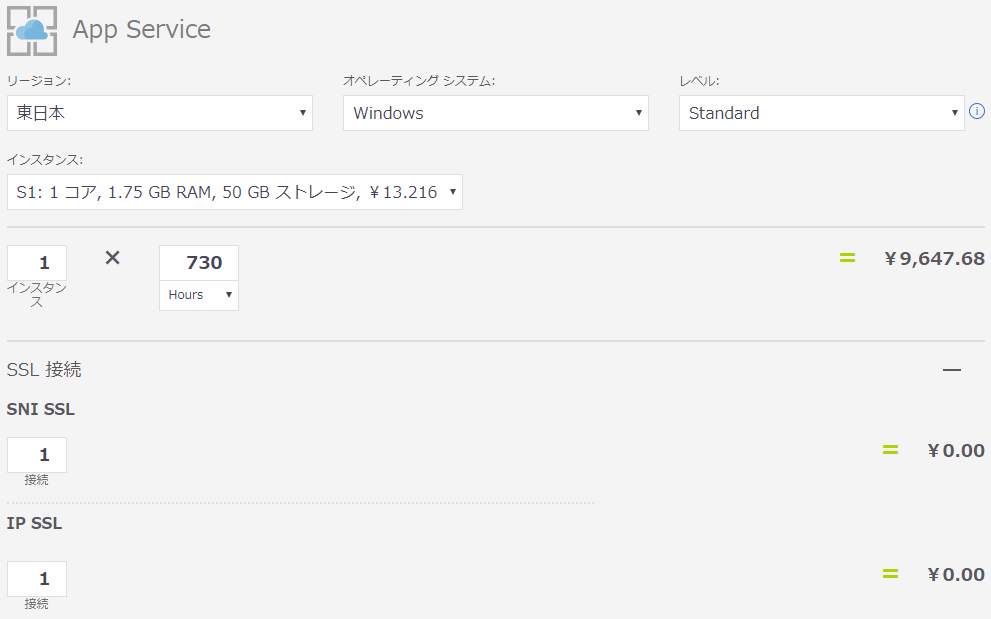
Task: Click the multiplication symbol between instances and hours
Action: 112,257
